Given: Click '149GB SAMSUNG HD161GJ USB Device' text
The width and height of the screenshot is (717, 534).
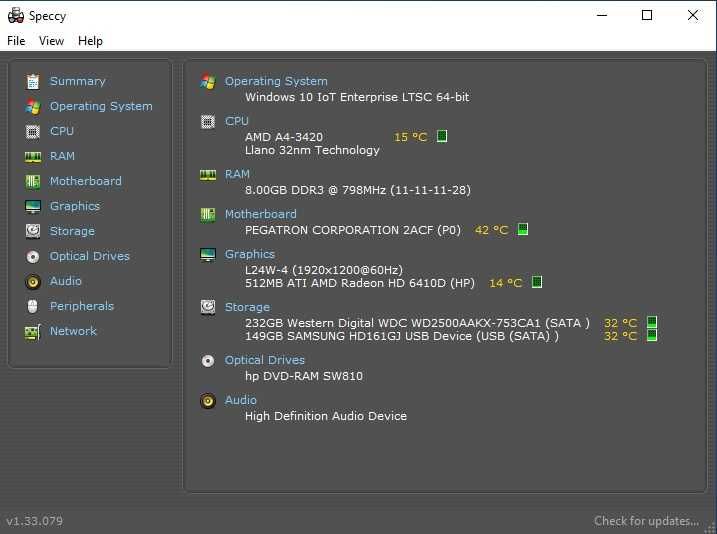Looking at the screenshot, I should point(358,336).
